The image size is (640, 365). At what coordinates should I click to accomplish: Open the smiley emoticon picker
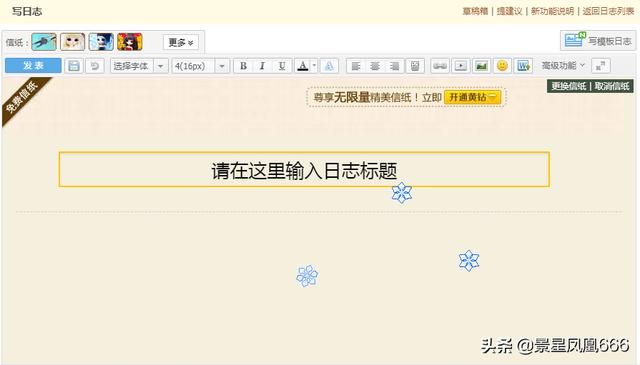pyautogui.click(x=502, y=66)
